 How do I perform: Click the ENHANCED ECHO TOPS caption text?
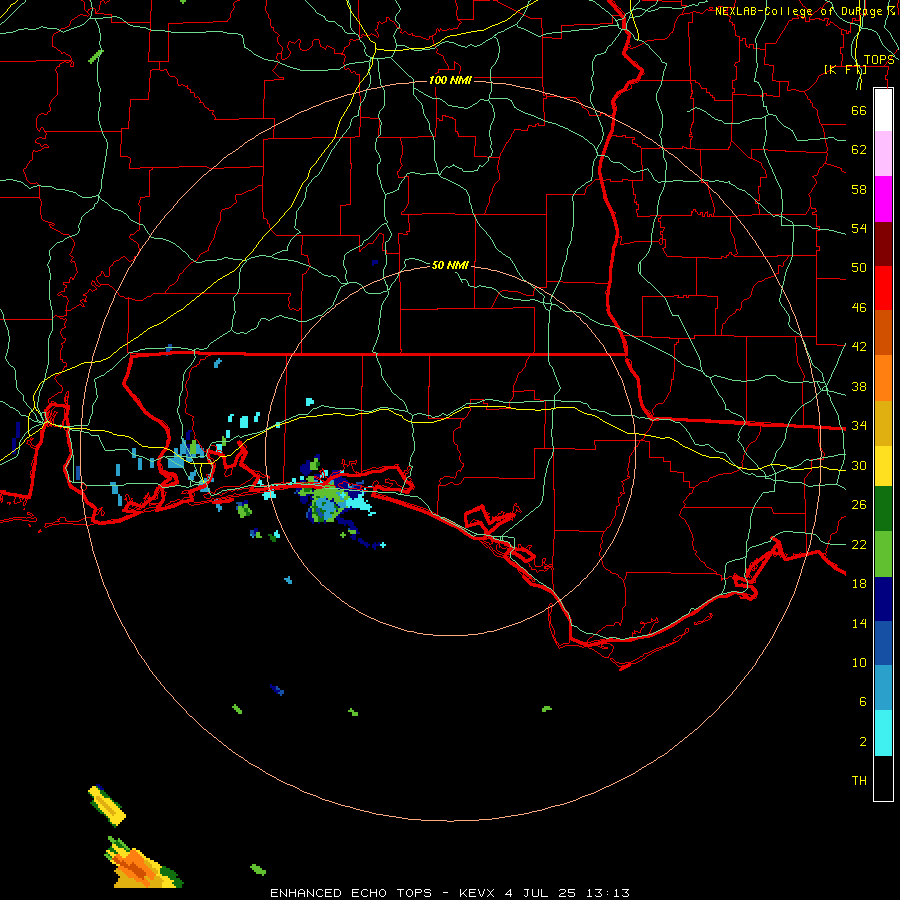pos(351,893)
